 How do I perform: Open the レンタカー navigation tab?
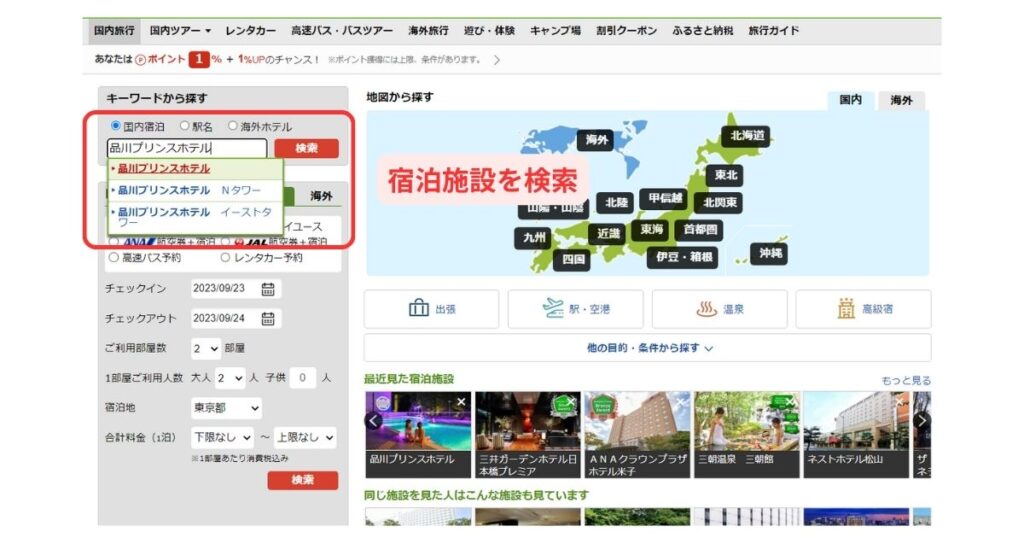click(x=251, y=31)
